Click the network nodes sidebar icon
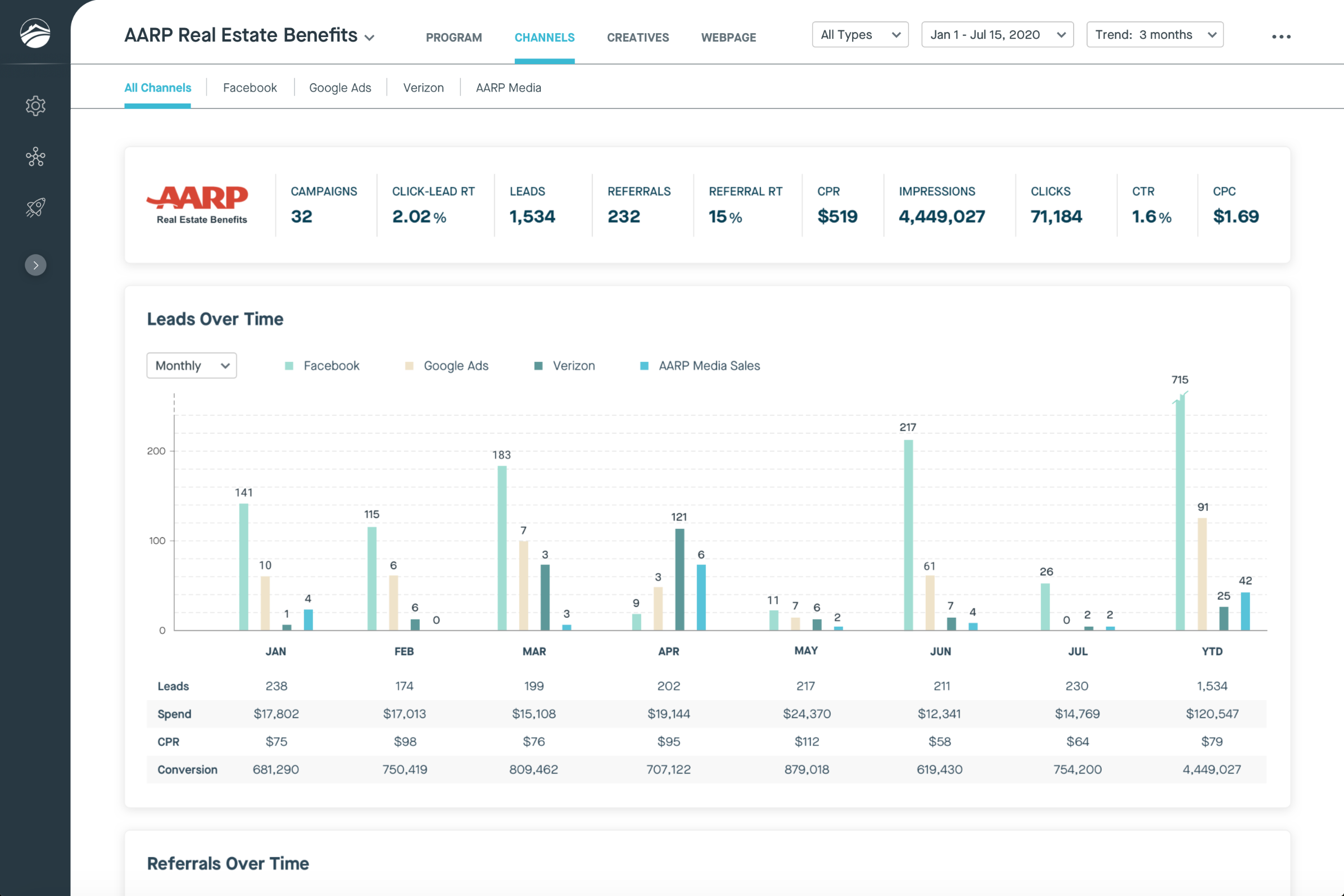The image size is (1344, 896). pyautogui.click(x=35, y=157)
